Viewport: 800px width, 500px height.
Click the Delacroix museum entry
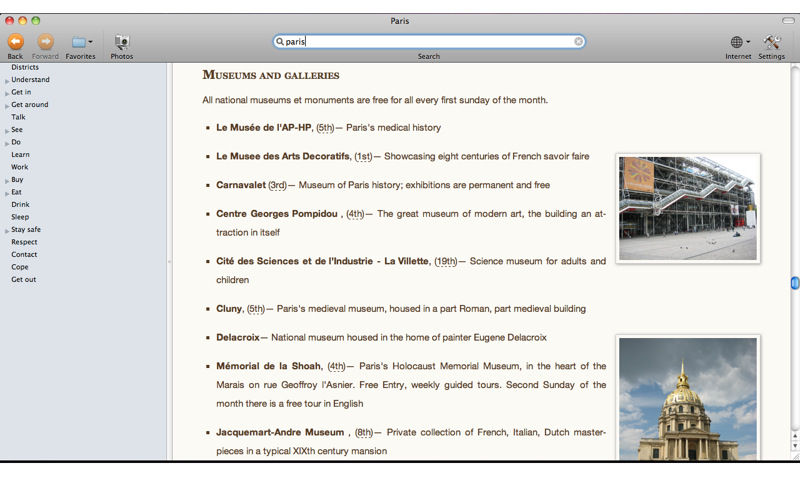238,337
